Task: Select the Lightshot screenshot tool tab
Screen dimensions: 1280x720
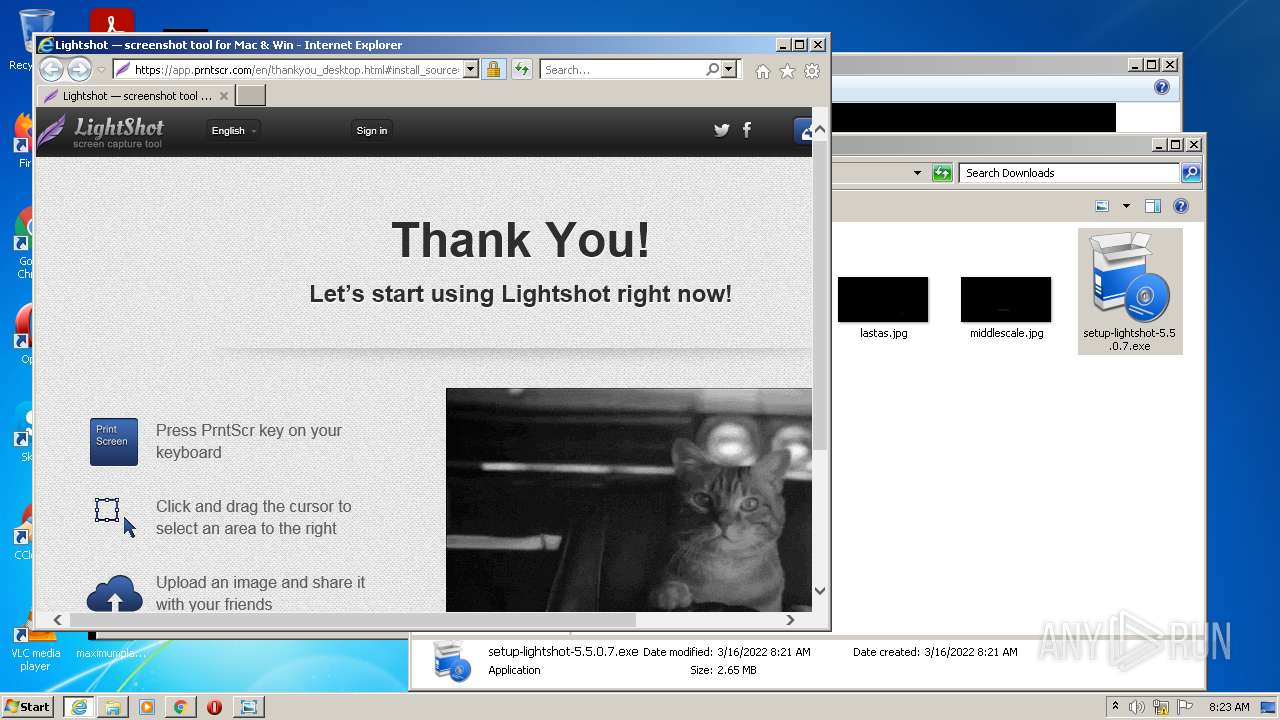Action: coord(137,96)
